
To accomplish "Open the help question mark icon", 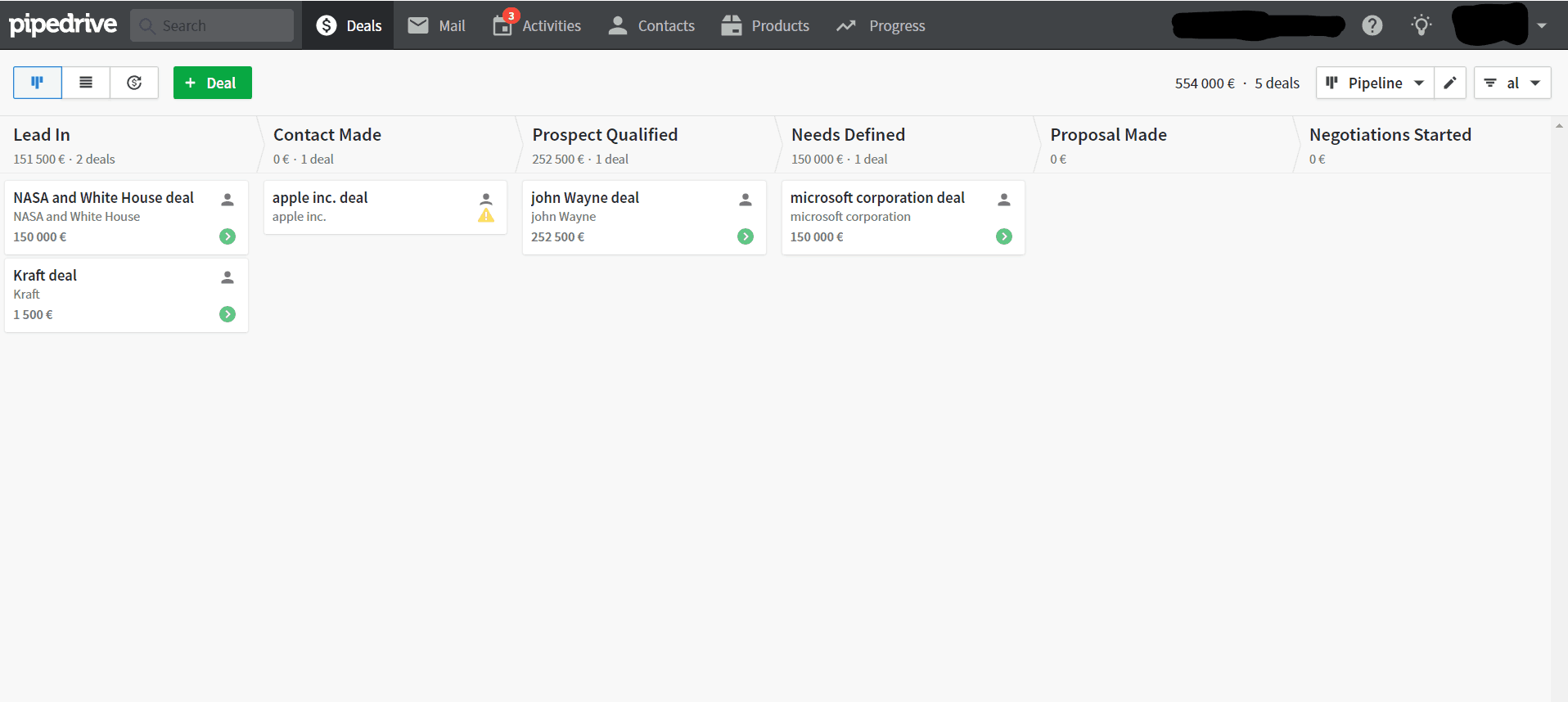I will (1372, 25).
